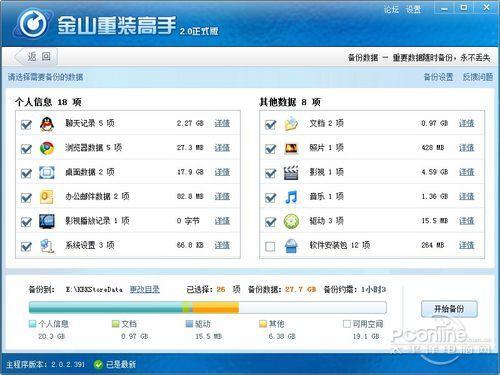View 详情 for 系统设置

[x=222, y=245]
